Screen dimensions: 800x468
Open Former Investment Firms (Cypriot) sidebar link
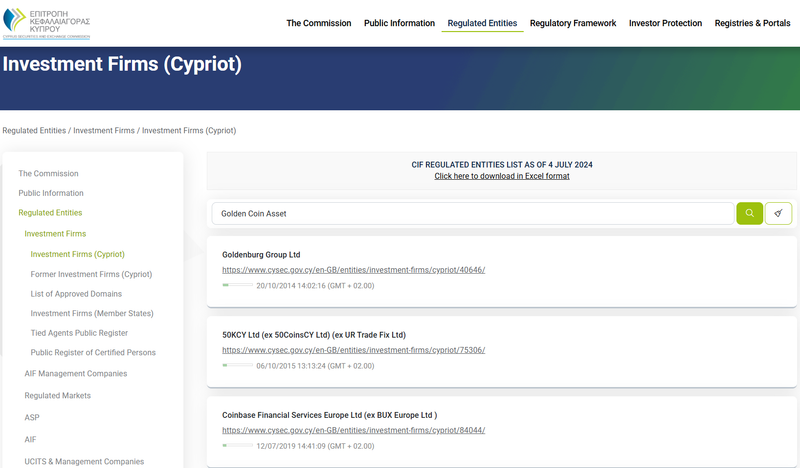click(x=91, y=274)
